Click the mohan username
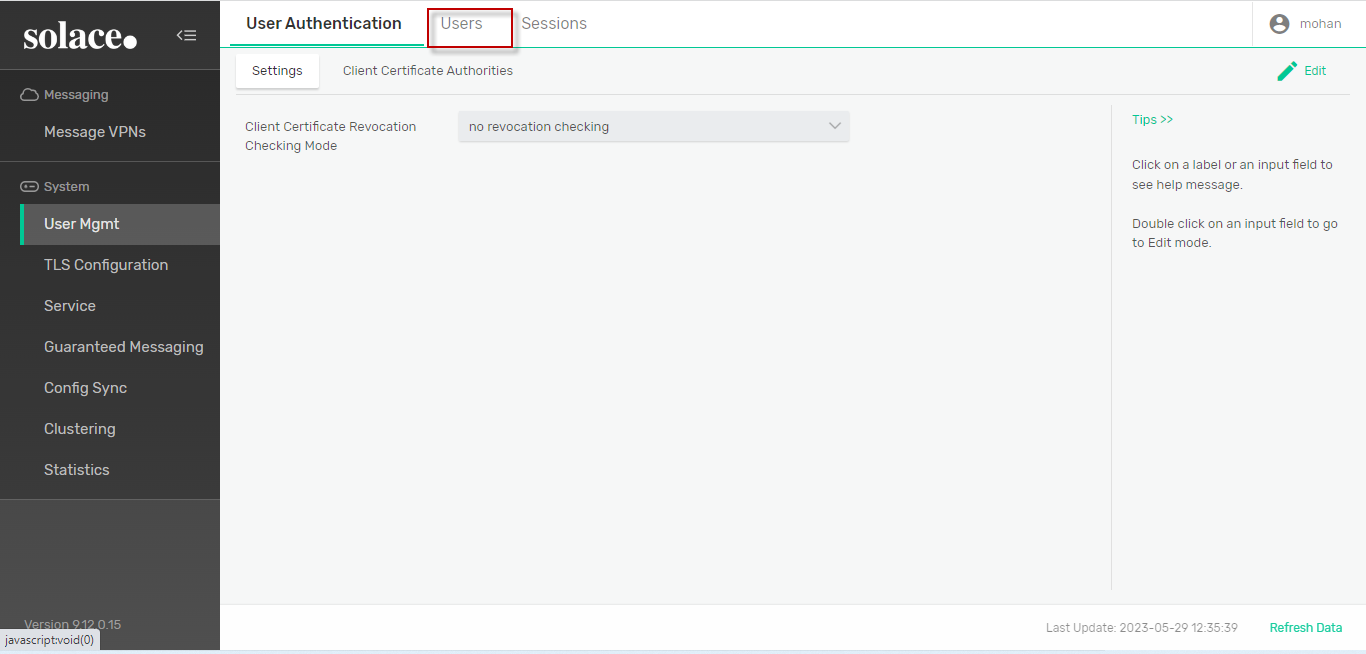The image size is (1366, 654). tap(1321, 24)
